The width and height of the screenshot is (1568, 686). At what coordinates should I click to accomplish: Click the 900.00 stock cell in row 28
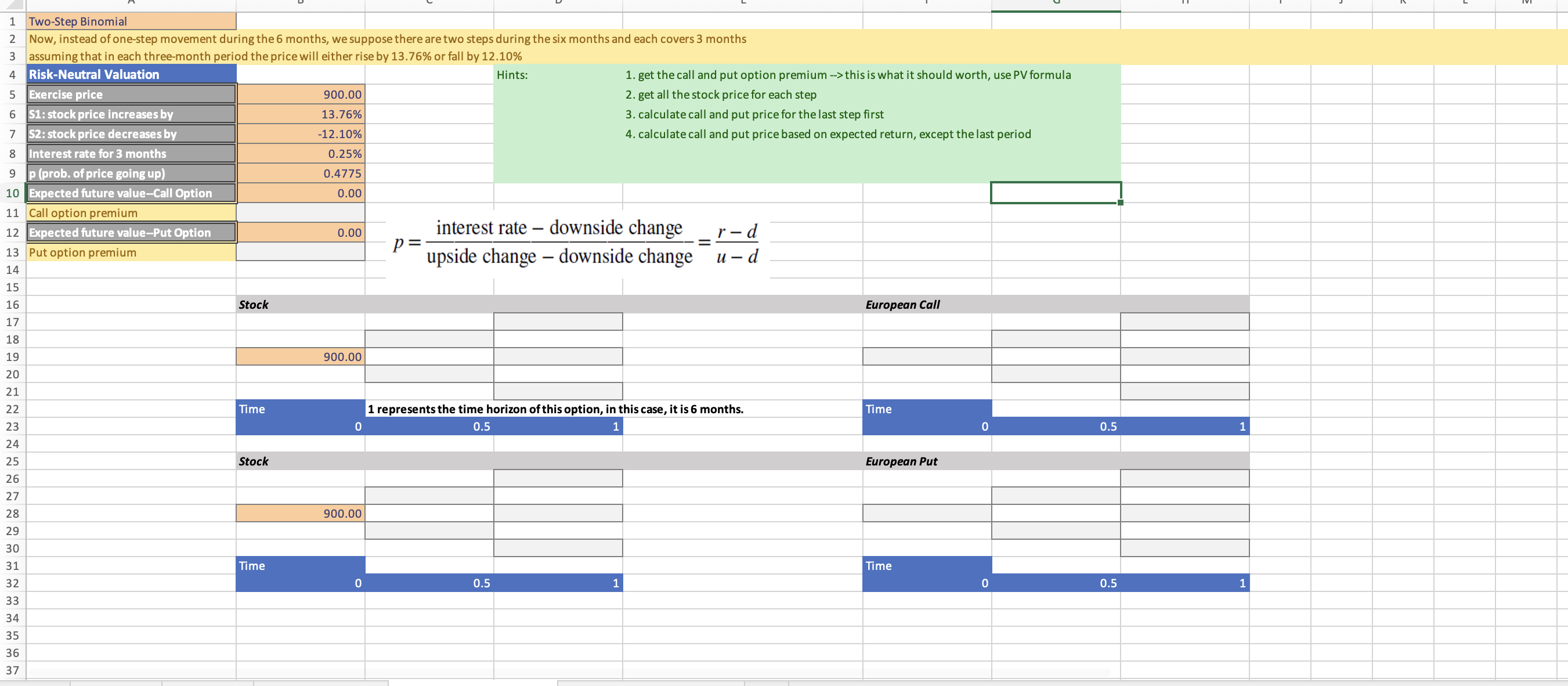[x=301, y=513]
